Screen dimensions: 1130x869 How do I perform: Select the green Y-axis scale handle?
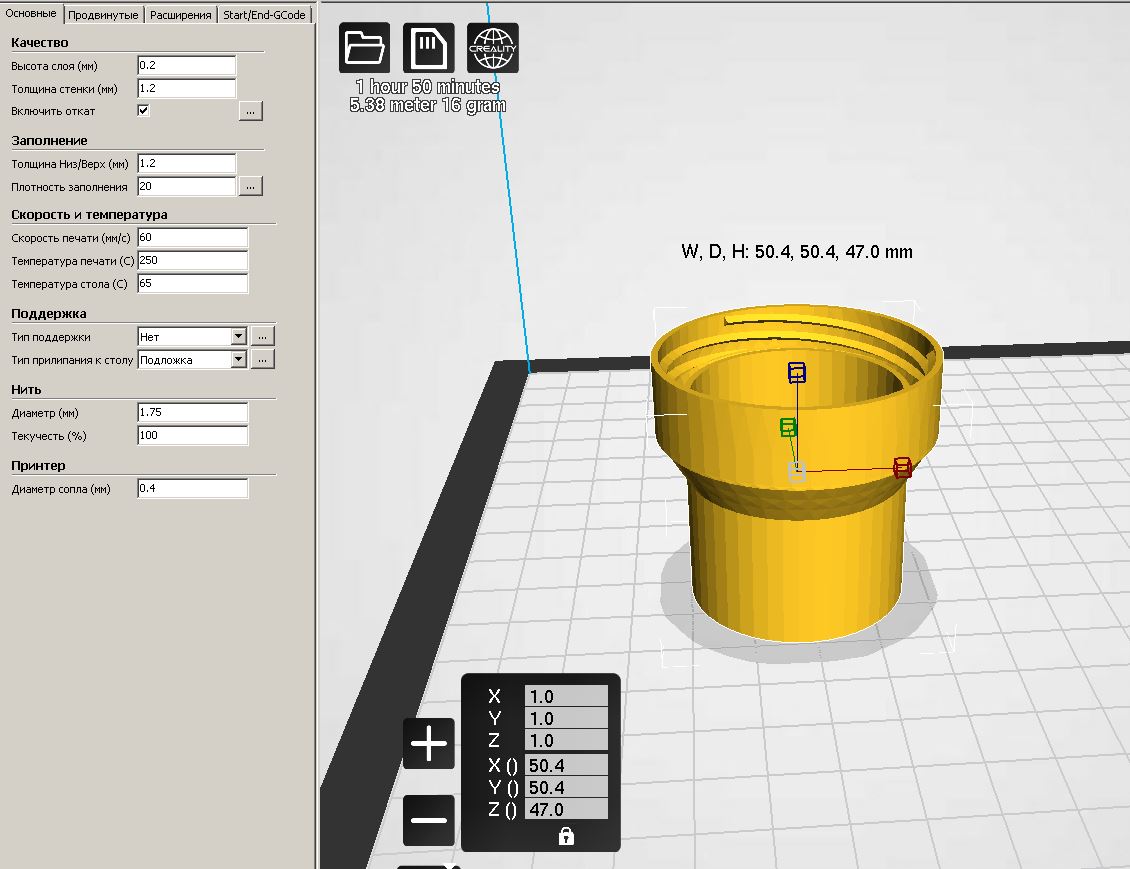(x=788, y=427)
